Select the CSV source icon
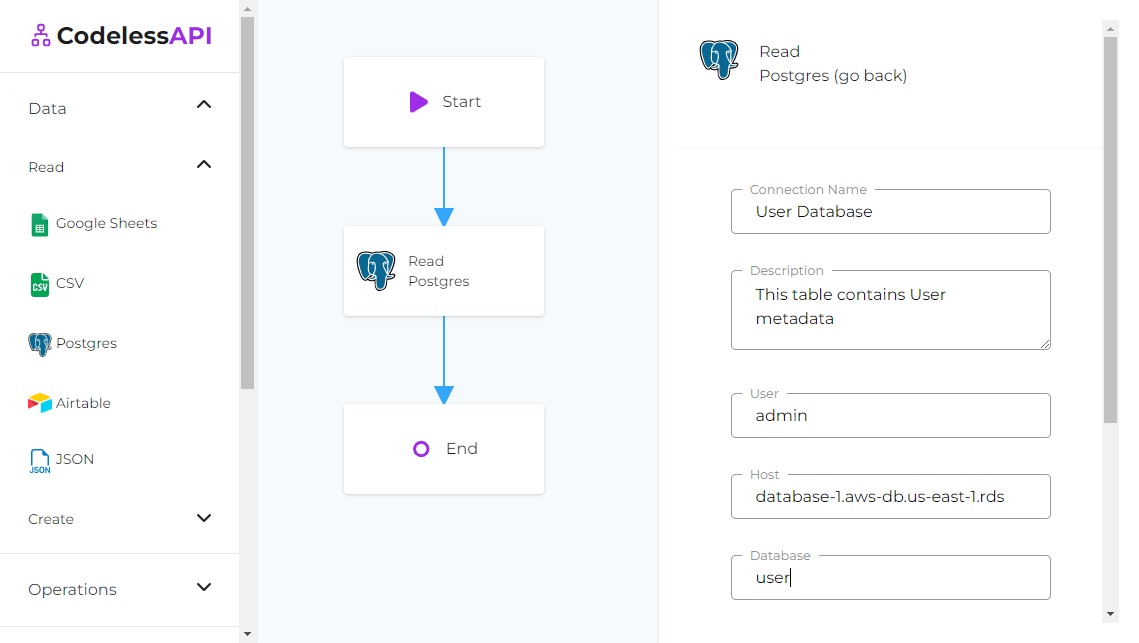This screenshot has width=1139, height=643. [x=38, y=284]
